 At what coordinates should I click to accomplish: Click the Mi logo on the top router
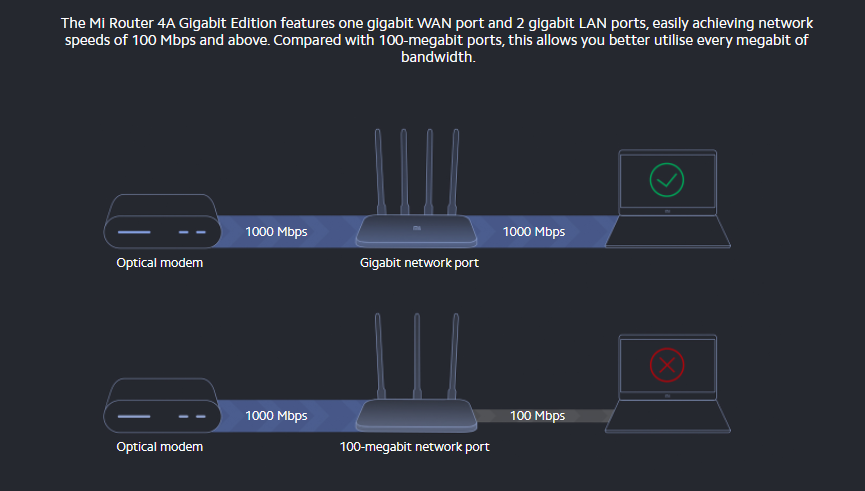pos(416,226)
